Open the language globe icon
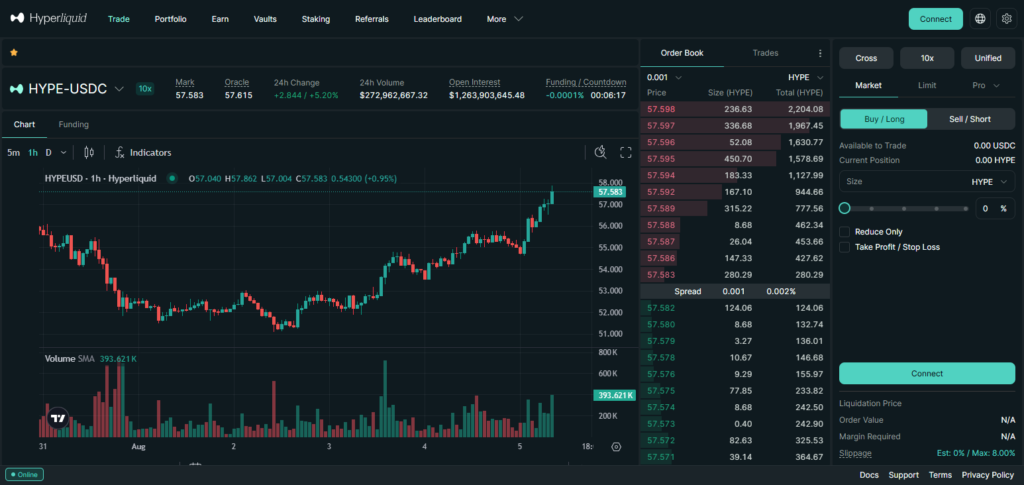 (x=980, y=19)
